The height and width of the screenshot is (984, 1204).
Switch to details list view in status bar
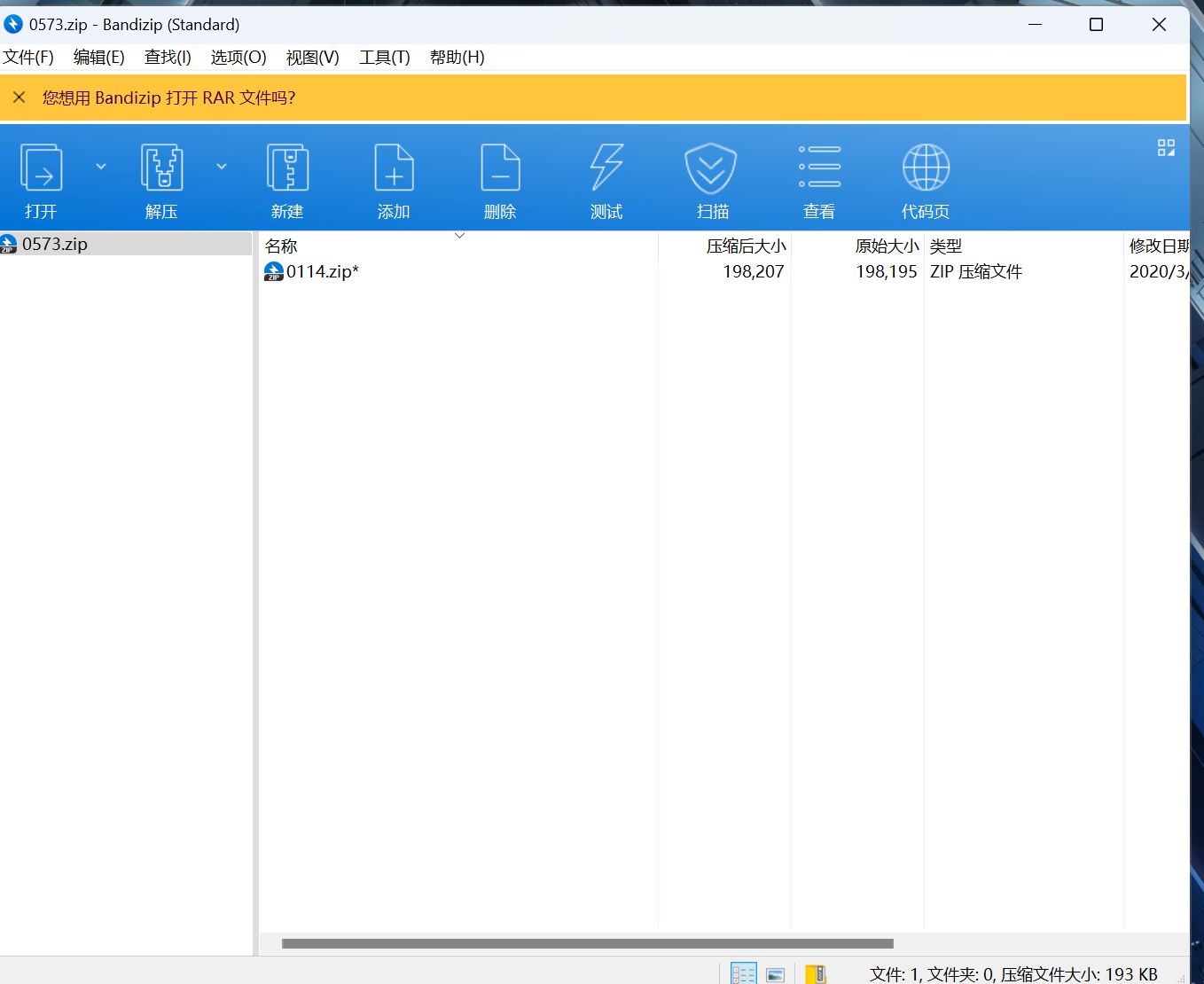(743, 974)
